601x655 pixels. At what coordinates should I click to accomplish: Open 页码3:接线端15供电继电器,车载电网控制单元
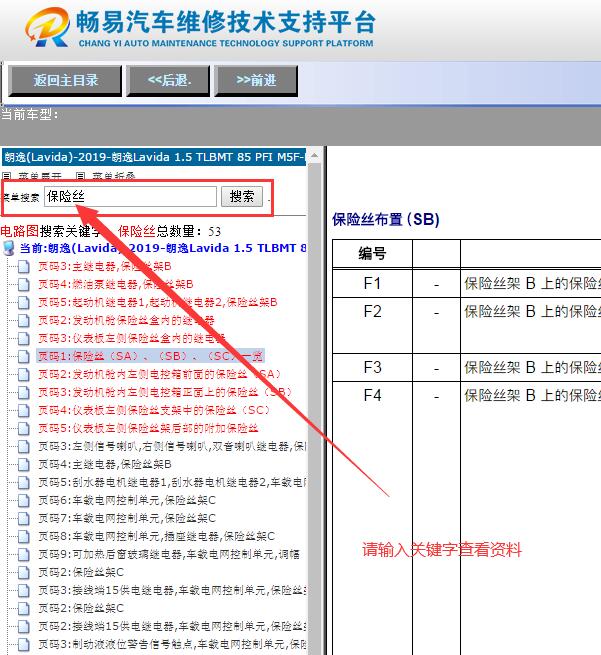click(x=172, y=590)
